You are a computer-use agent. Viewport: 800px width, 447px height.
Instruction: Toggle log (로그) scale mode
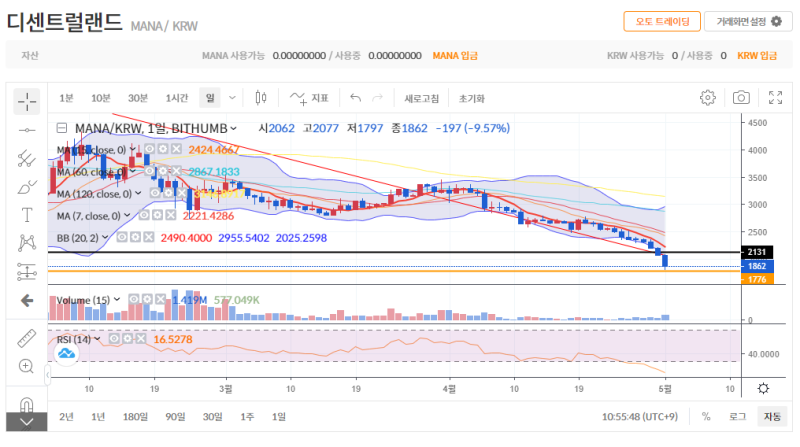737,416
